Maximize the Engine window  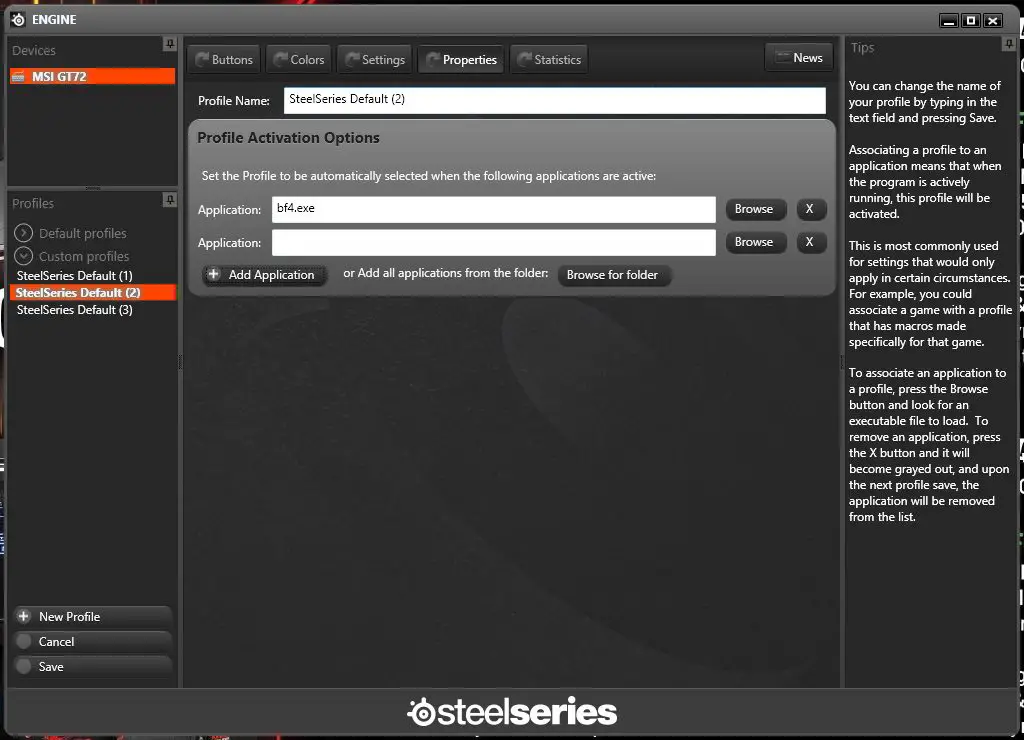[971, 21]
